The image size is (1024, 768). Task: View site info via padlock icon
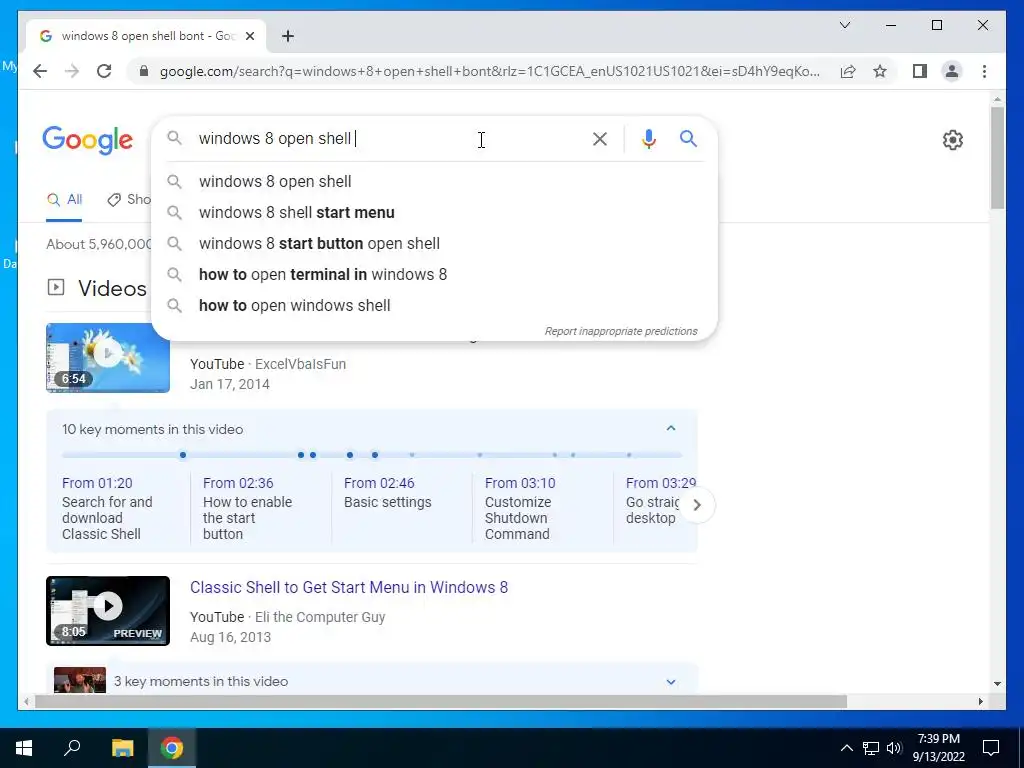coord(144,71)
